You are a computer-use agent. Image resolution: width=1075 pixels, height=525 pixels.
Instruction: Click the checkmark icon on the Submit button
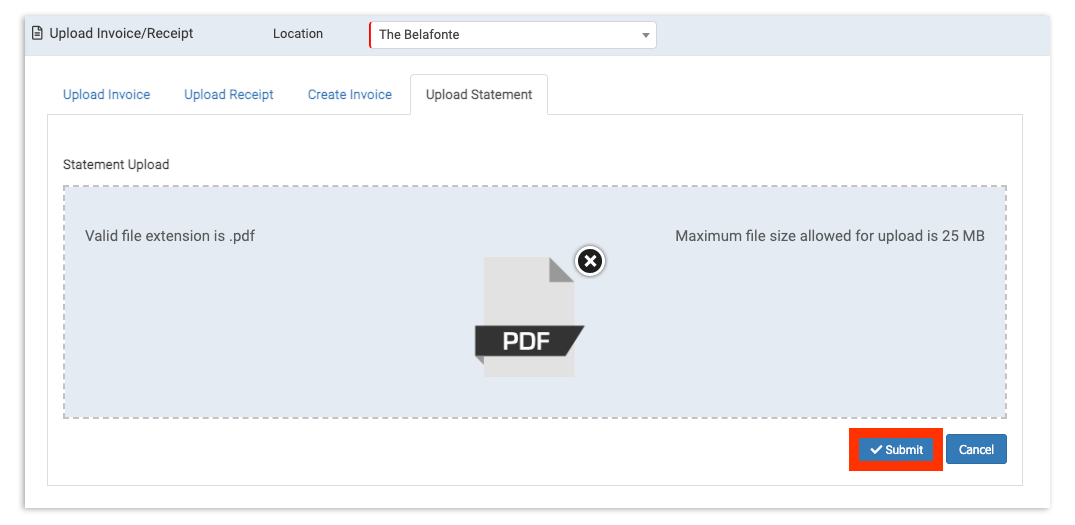[x=876, y=450]
